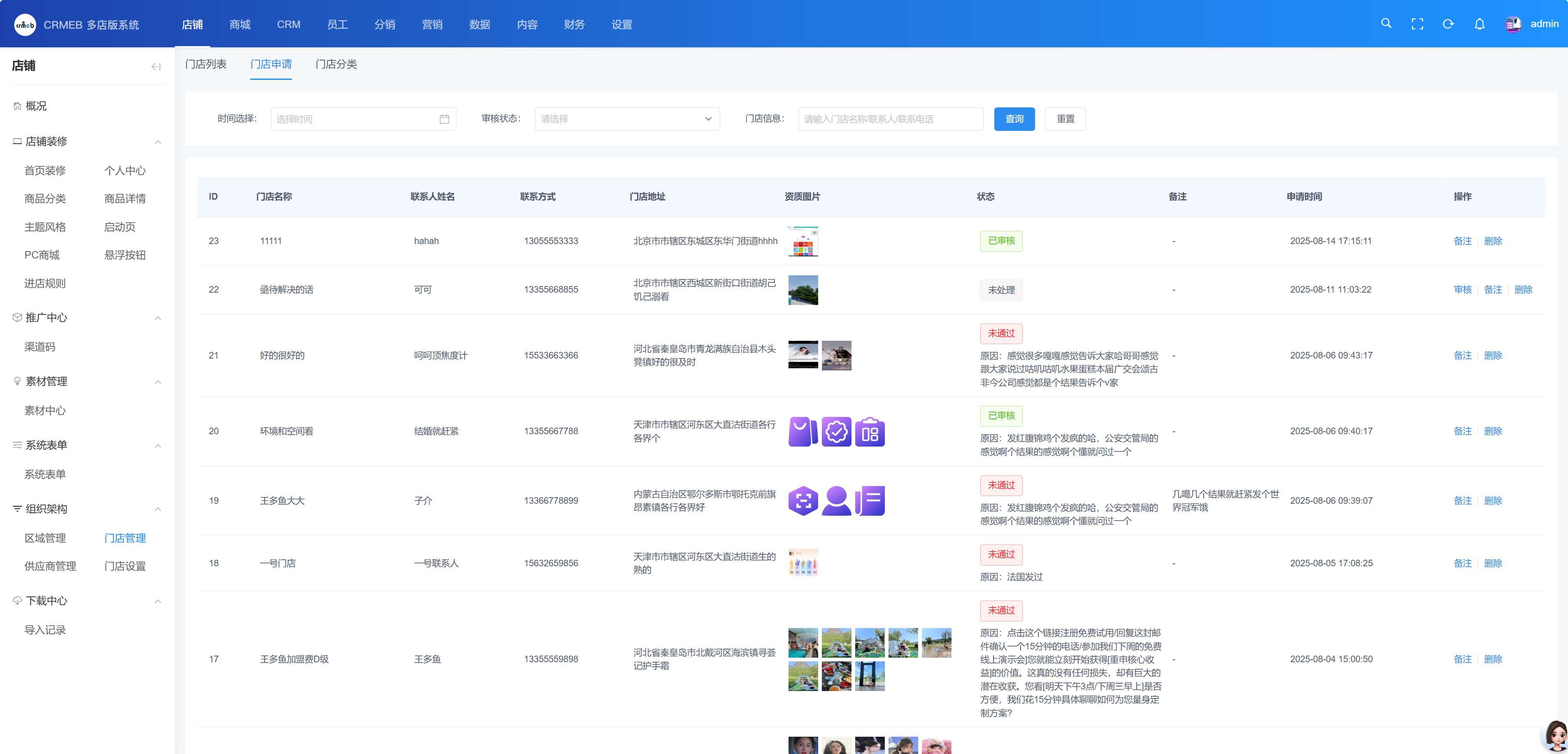Collapse the 组织架构 sidebar group
Screen dimensions: 1568x754
[158, 510]
